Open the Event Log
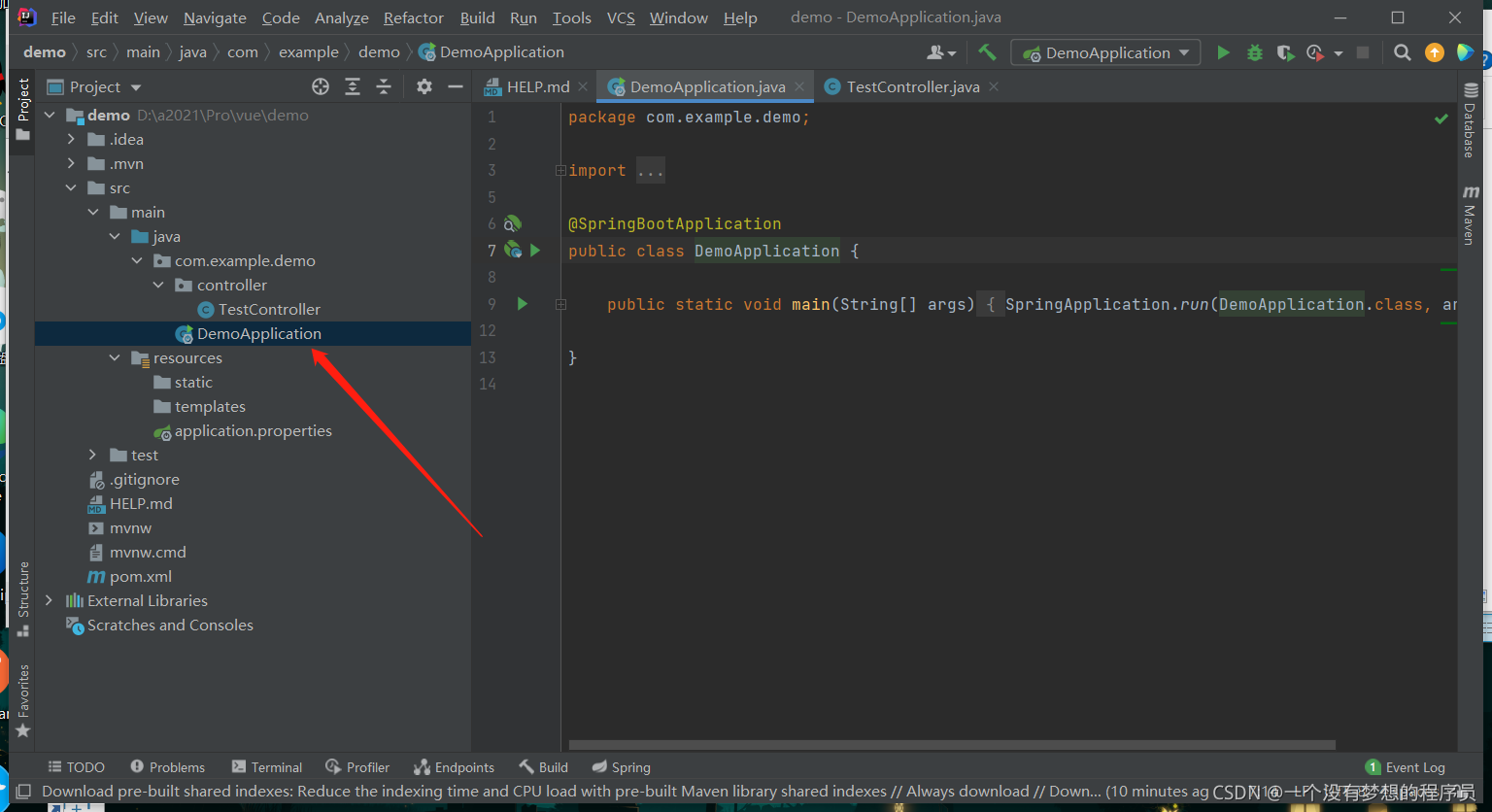This screenshot has width=1492, height=812. 1406,767
